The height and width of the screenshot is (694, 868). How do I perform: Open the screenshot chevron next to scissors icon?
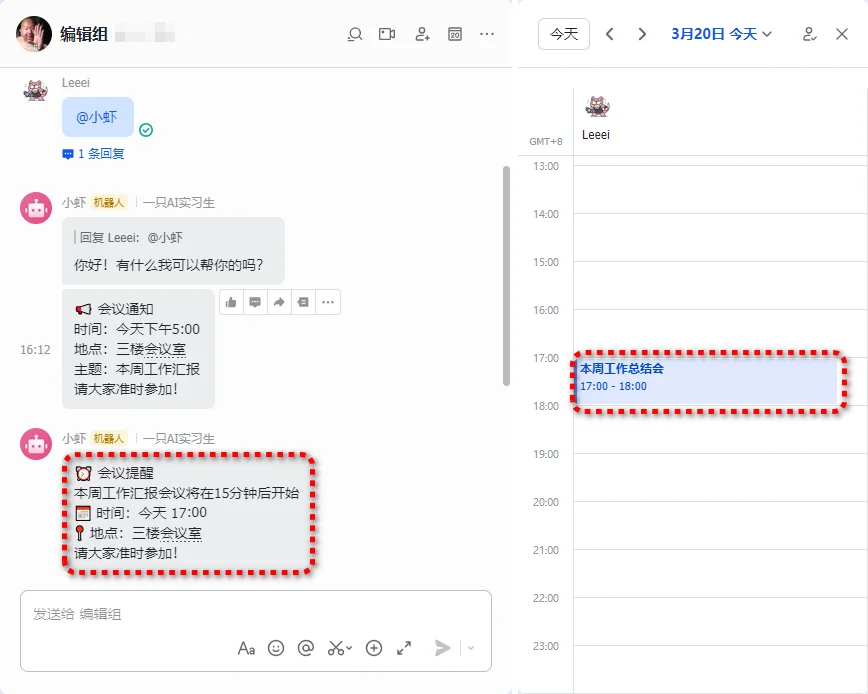point(348,648)
